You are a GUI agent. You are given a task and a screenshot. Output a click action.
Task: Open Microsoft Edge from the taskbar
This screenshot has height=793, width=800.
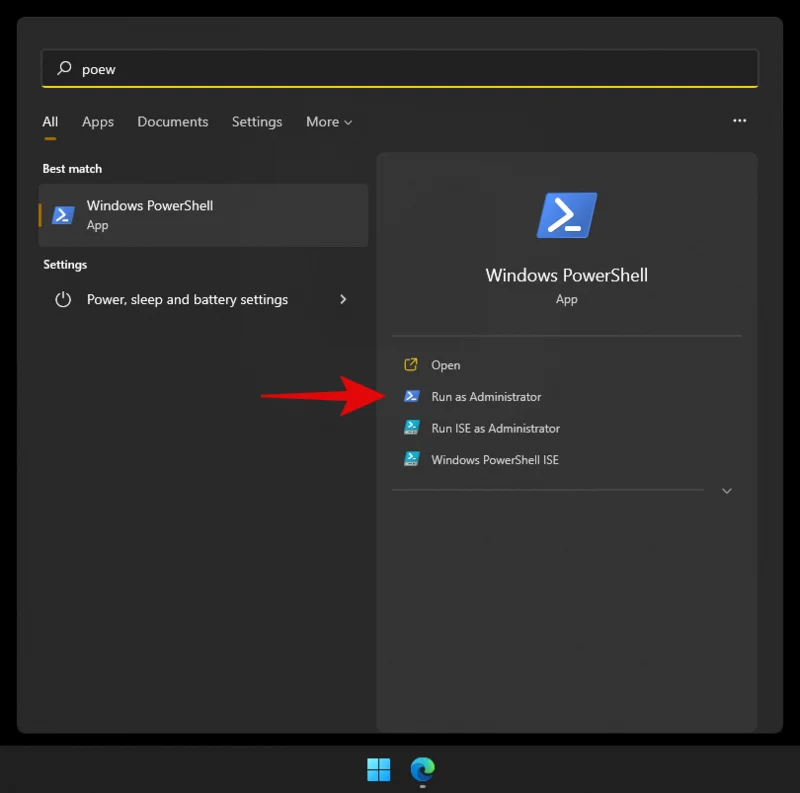pyautogui.click(x=421, y=771)
